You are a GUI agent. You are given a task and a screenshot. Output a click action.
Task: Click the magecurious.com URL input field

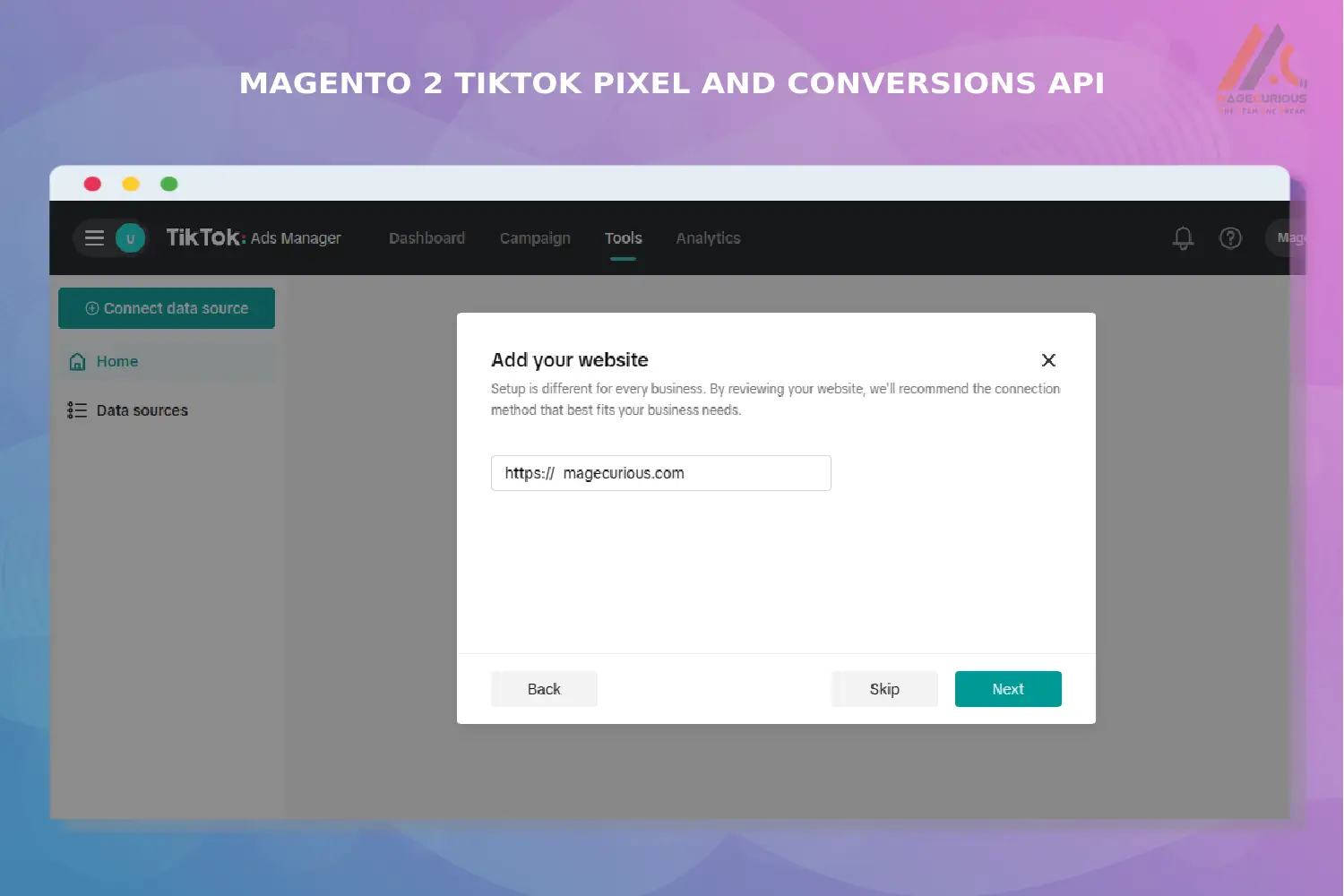(x=660, y=472)
